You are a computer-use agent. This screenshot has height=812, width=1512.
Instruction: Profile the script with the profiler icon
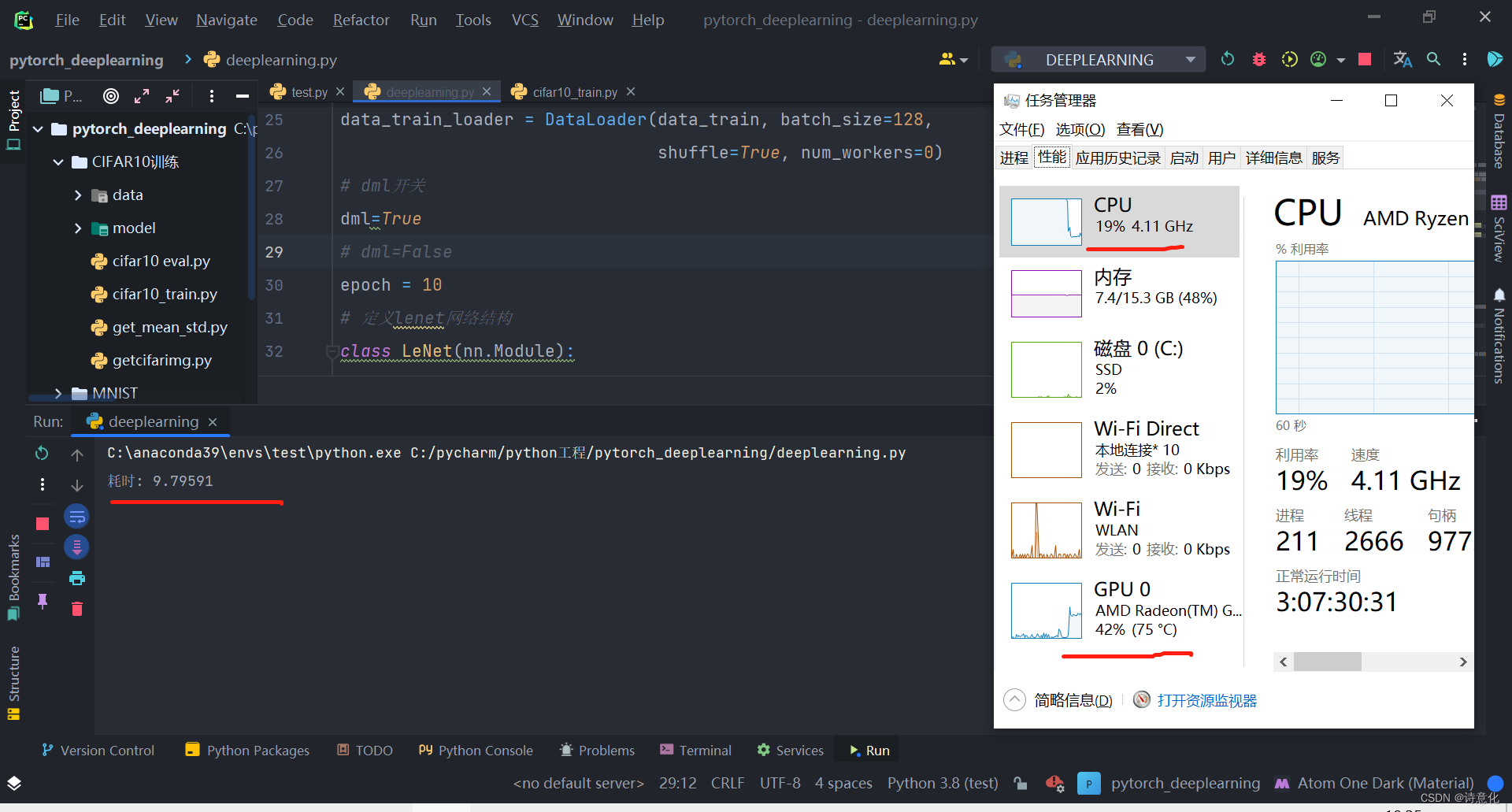[1318, 59]
